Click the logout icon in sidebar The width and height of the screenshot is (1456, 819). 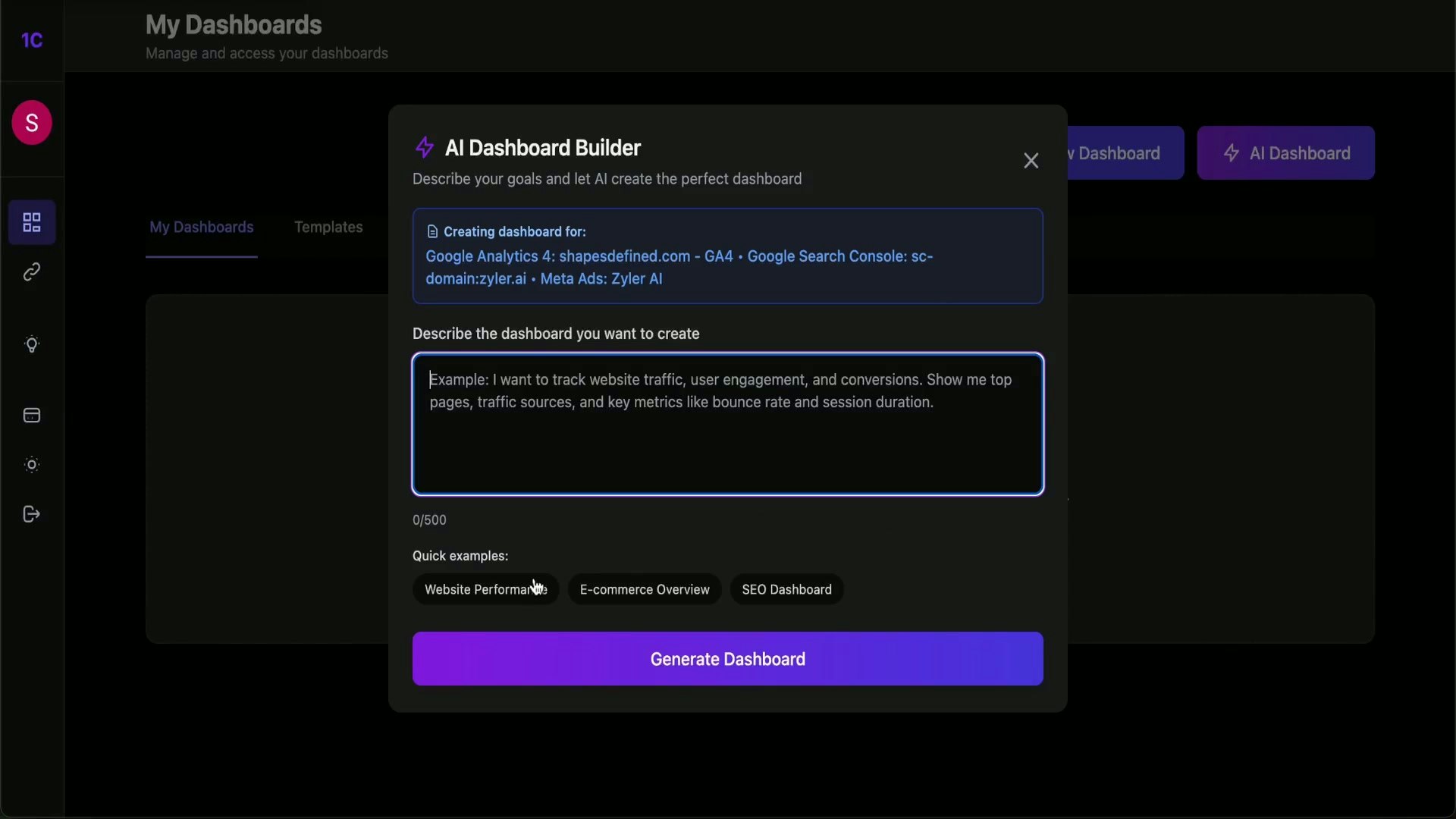32,514
